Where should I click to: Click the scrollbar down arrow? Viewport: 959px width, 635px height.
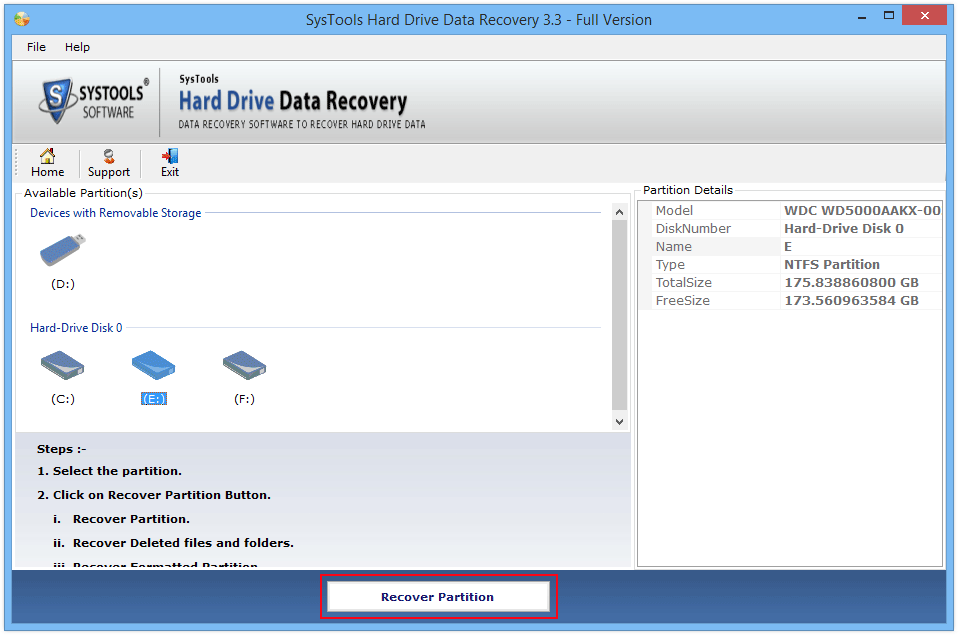(x=619, y=420)
